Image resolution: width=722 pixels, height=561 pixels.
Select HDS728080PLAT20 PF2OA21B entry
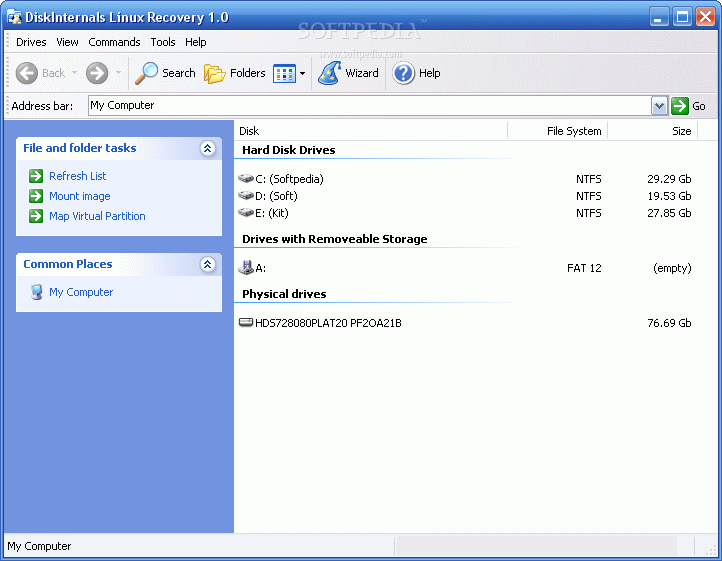pos(328,323)
